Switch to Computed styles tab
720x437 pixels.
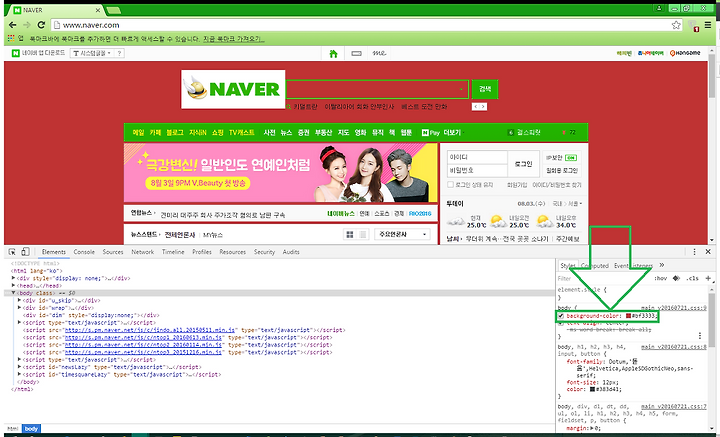click(595, 266)
